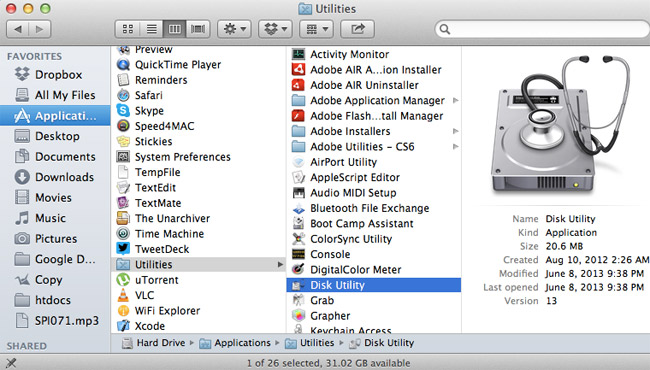Open Pictures from the sidebar
The height and width of the screenshot is (370, 650).
pos(55,239)
